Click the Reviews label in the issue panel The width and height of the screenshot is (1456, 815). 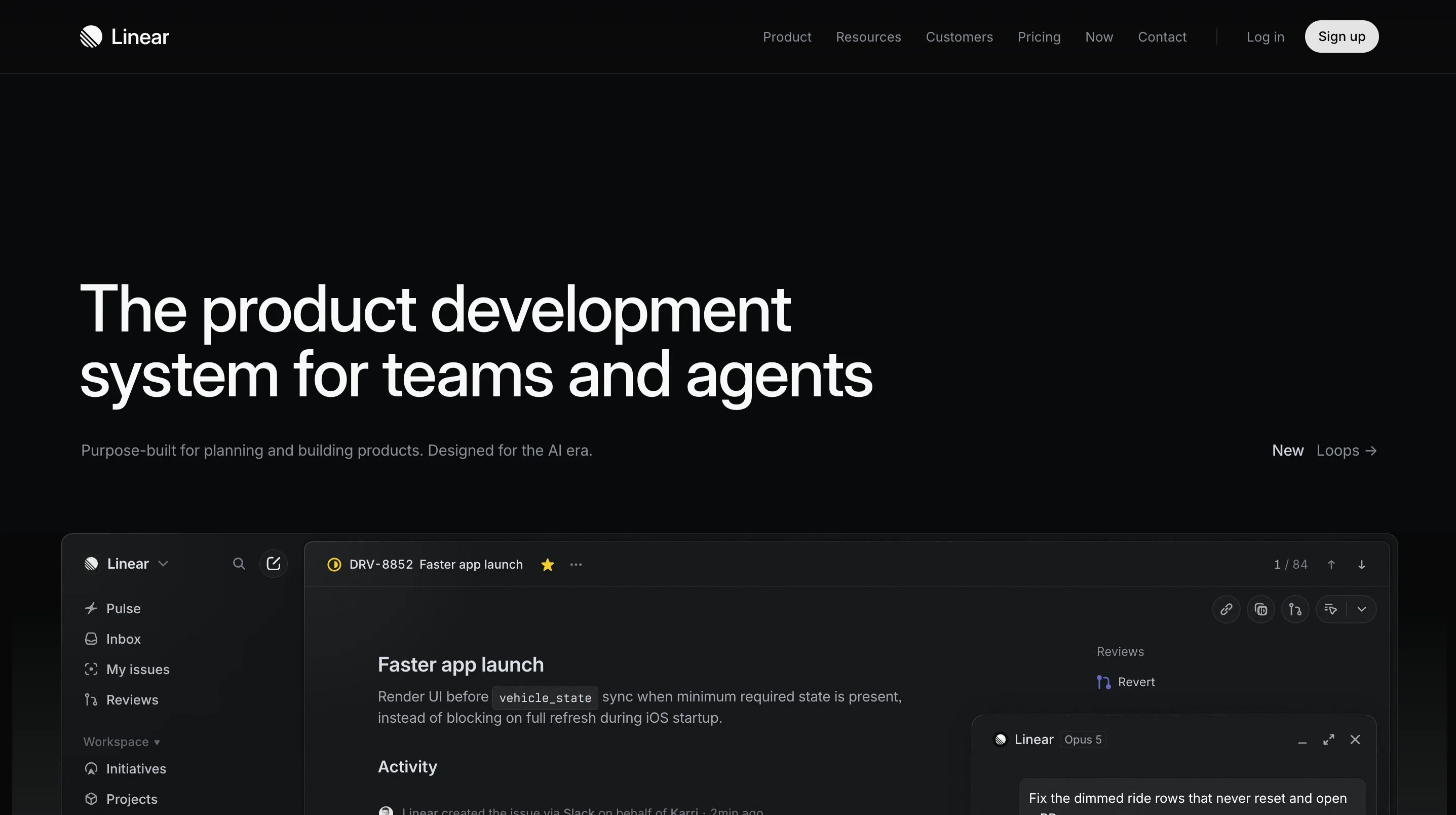click(x=1120, y=652)
